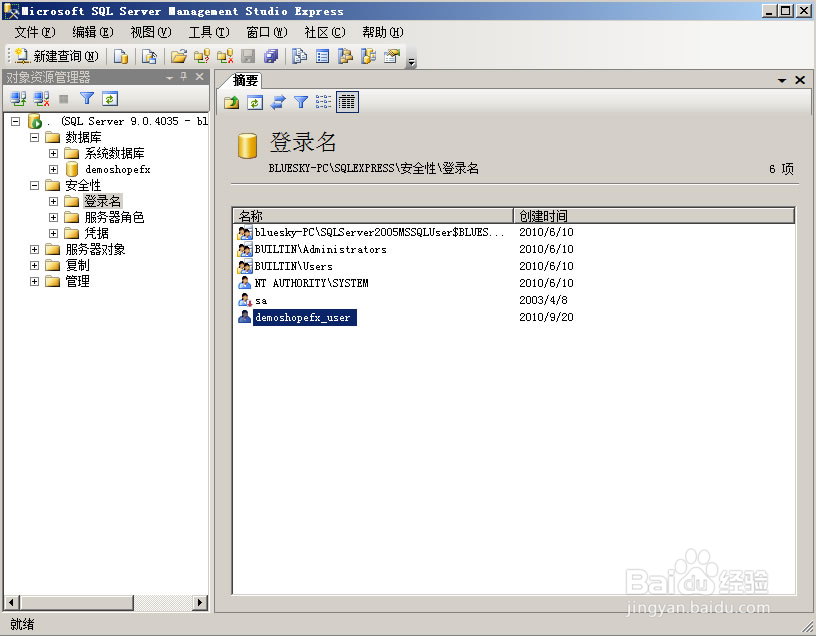Open the 文件(F) menu
The height and width of the screenshot is (636, 816).
34,32
